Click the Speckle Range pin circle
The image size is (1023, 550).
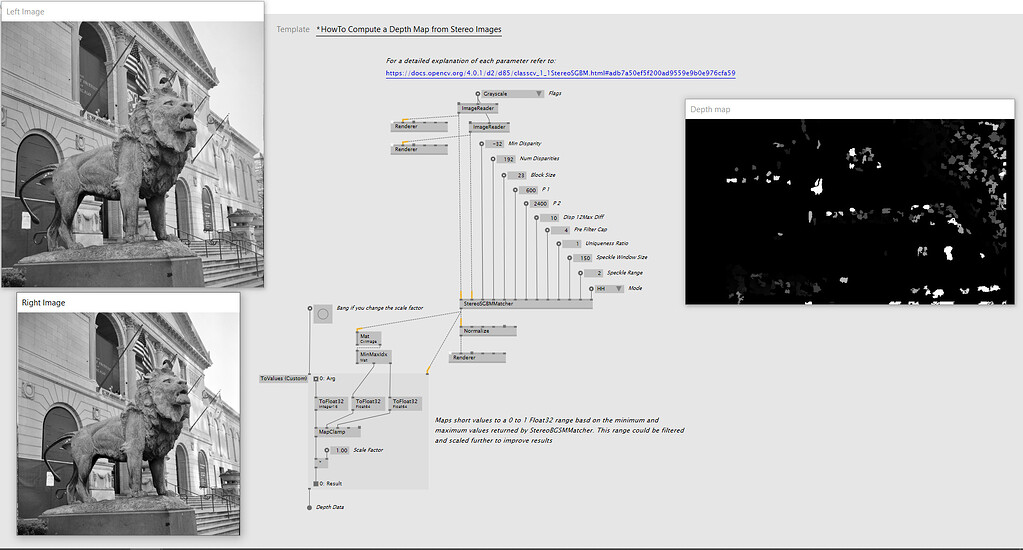pyautogui.click(x=581, y=273)
